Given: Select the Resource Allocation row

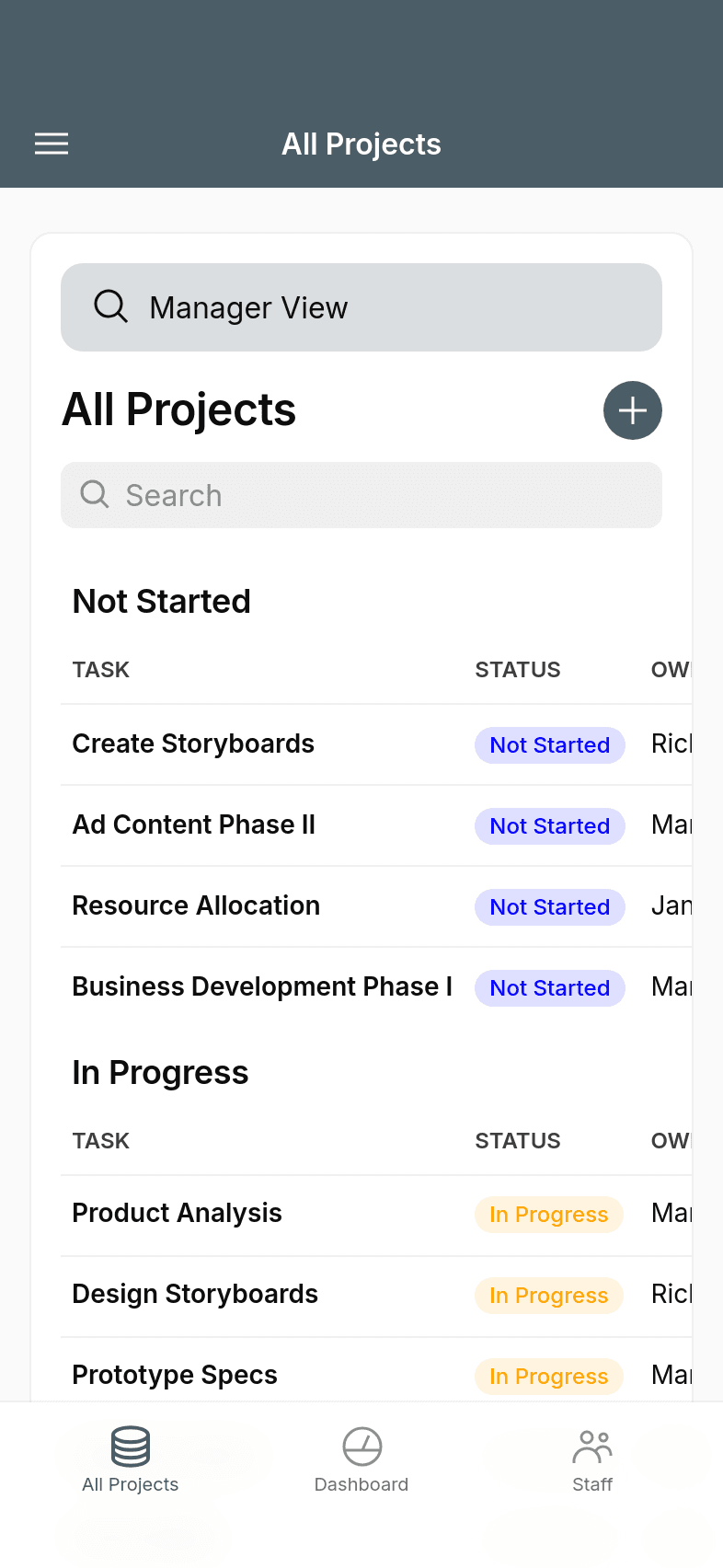Looking at the screenshot, I should (376, 906).
